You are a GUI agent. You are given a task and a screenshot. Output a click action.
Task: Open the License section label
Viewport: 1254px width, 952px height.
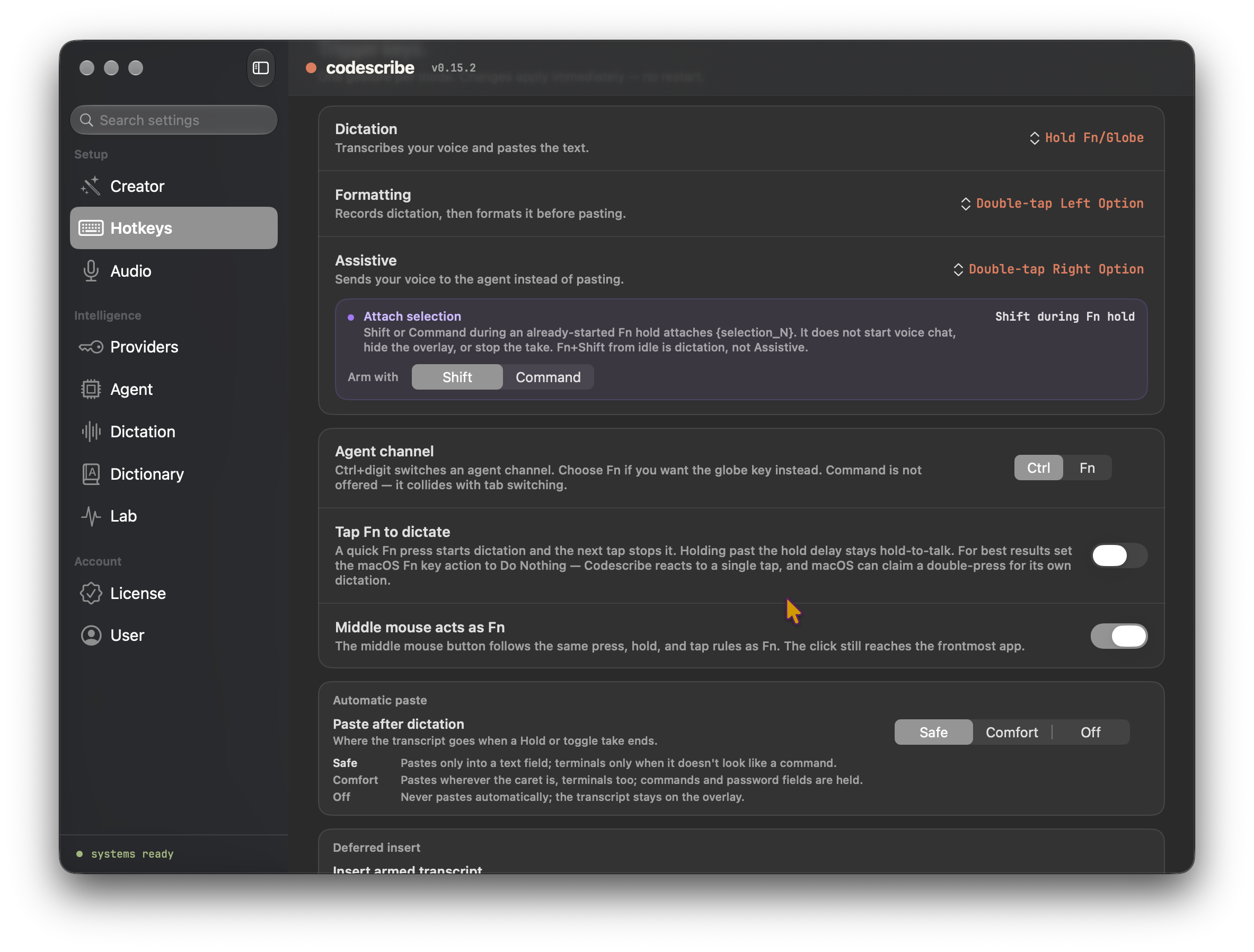[138, 593]
